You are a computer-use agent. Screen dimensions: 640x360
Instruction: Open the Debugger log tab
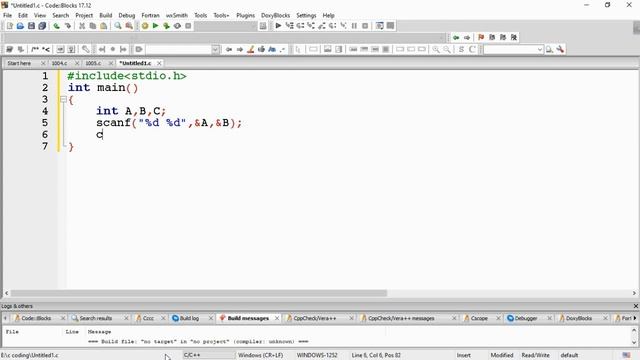pos(526,318)
